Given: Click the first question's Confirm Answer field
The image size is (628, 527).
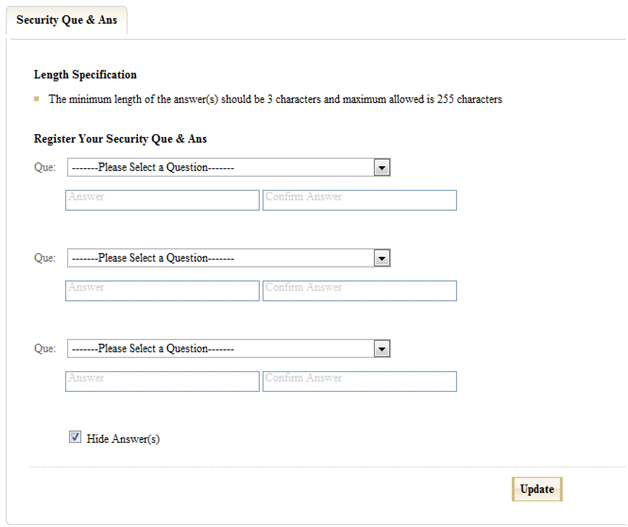Looking at the screenshot, I should point(359,200).
